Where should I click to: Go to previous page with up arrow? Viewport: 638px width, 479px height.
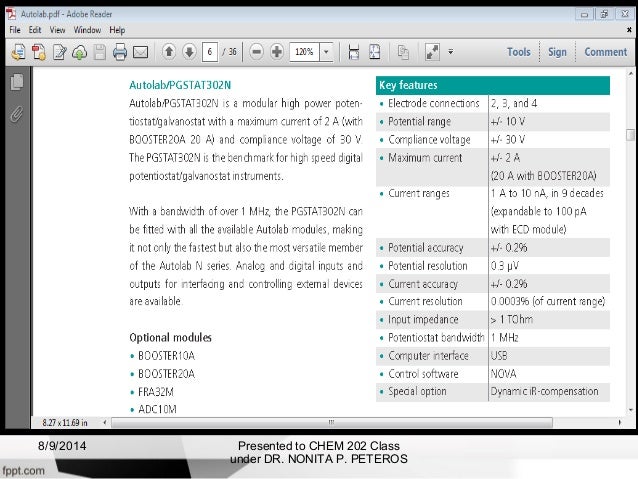coord(168,52)
